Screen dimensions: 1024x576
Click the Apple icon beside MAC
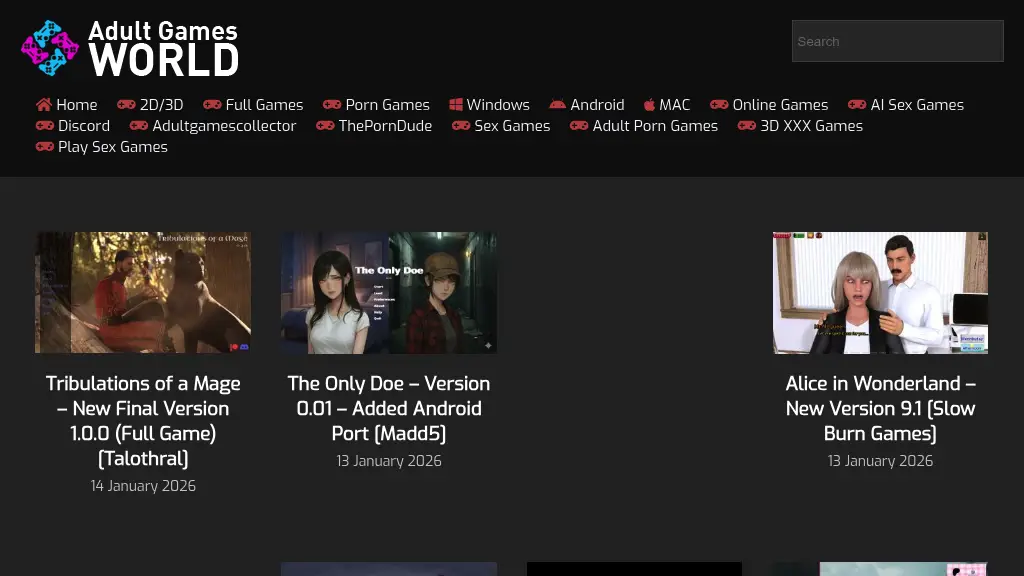pos(649,105)
